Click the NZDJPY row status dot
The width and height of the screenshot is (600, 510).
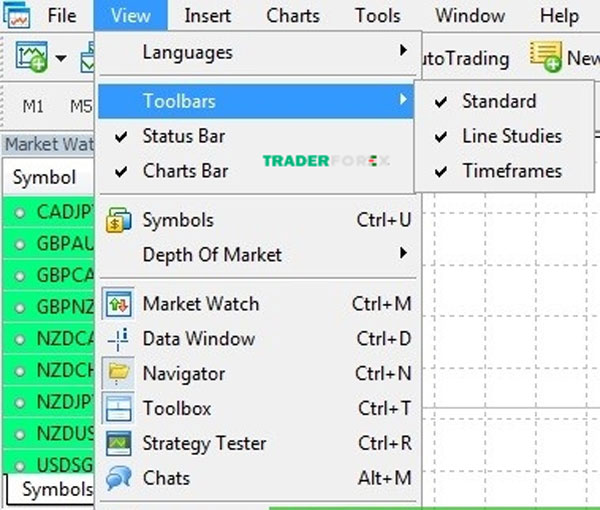point(19,403)
